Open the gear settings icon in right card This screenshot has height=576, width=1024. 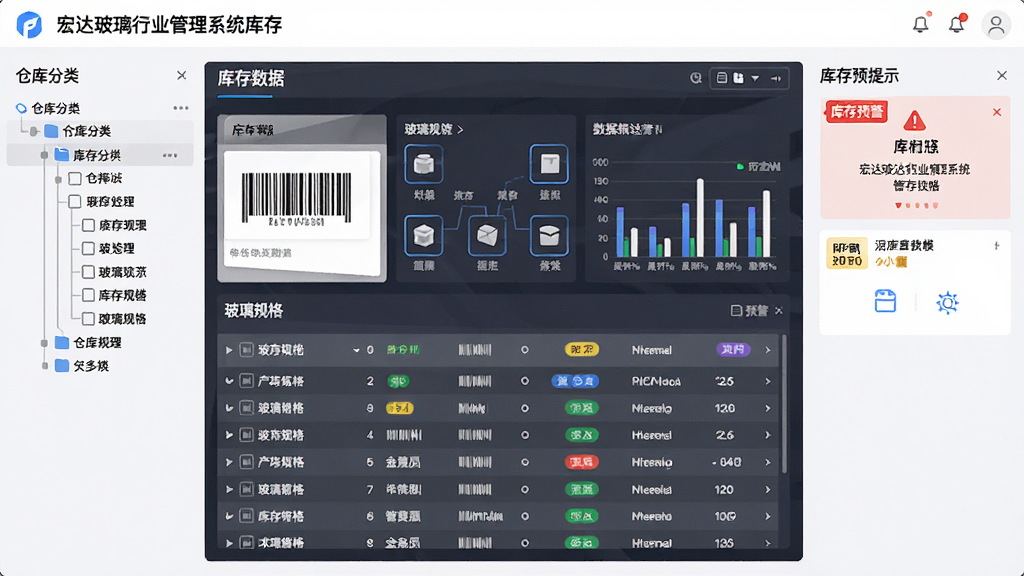pos(947,302)
